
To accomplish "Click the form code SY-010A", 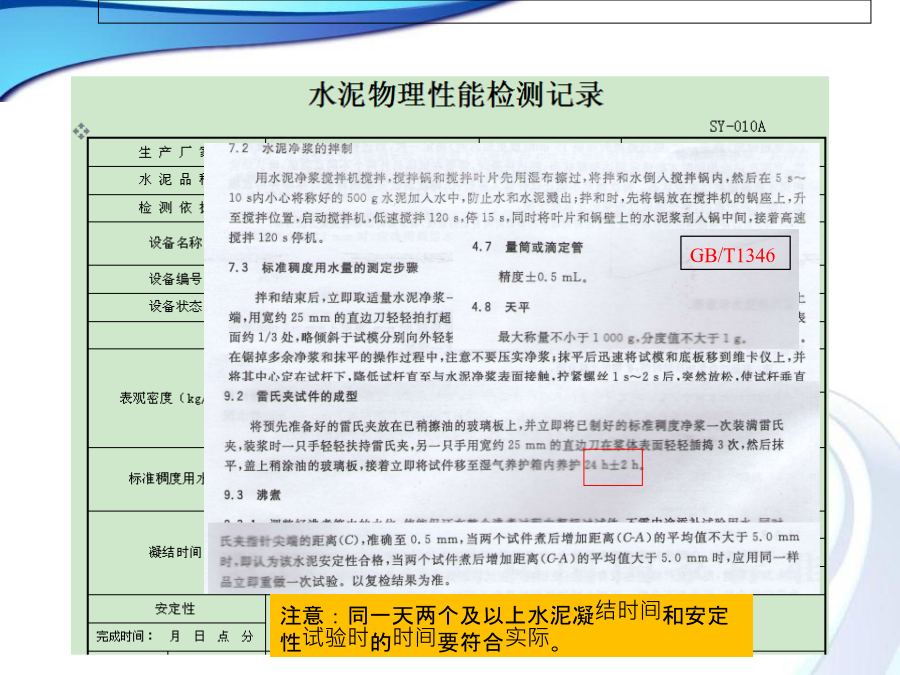I will (x=737, y=126).
